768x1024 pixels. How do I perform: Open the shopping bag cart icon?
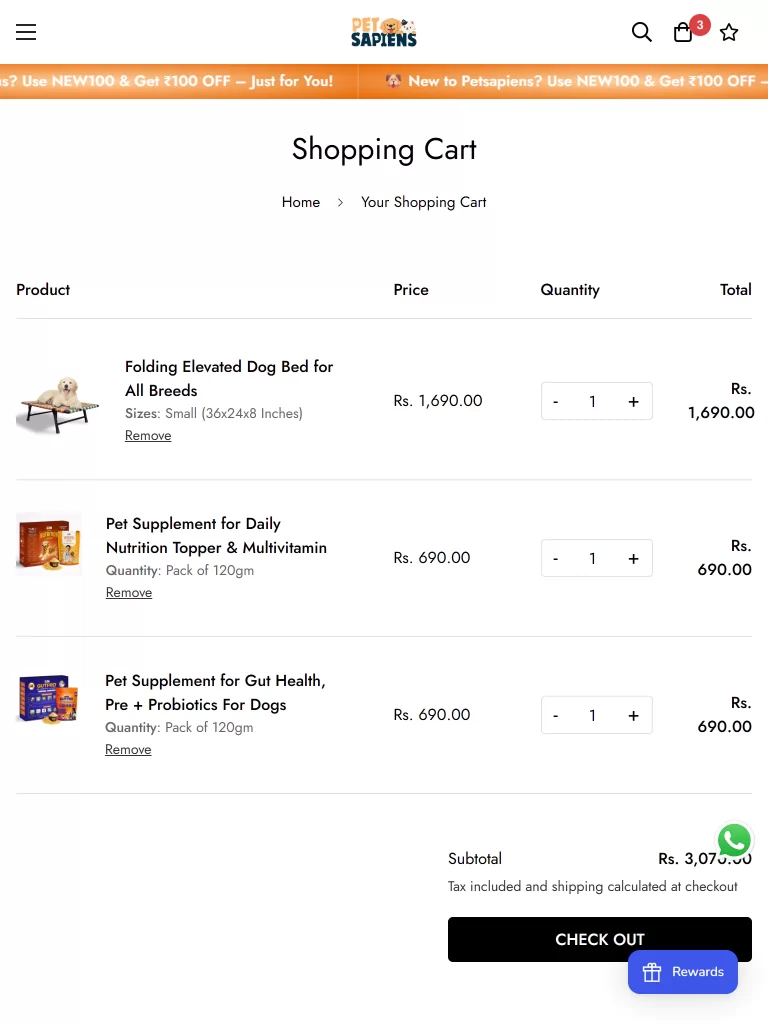pyautogui.click(x=684, y=32)
